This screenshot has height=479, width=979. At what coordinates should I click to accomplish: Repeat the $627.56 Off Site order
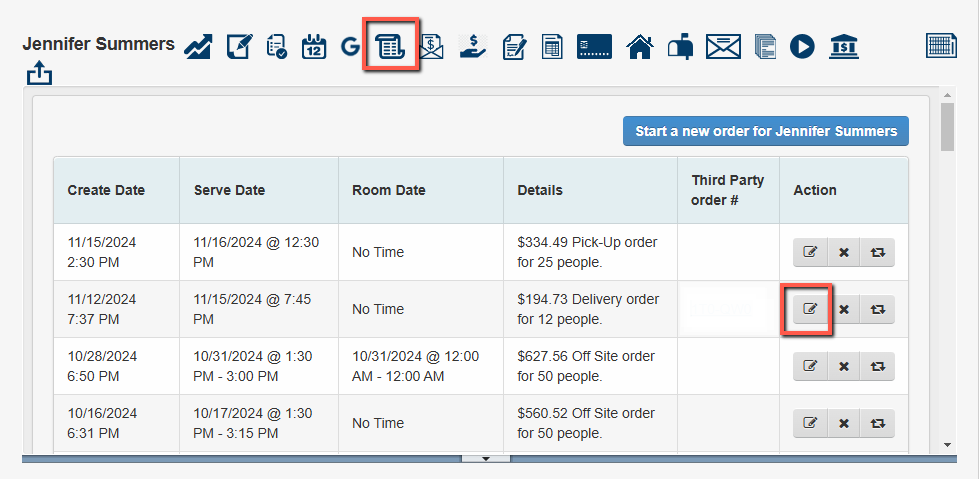tap(878, 366)
